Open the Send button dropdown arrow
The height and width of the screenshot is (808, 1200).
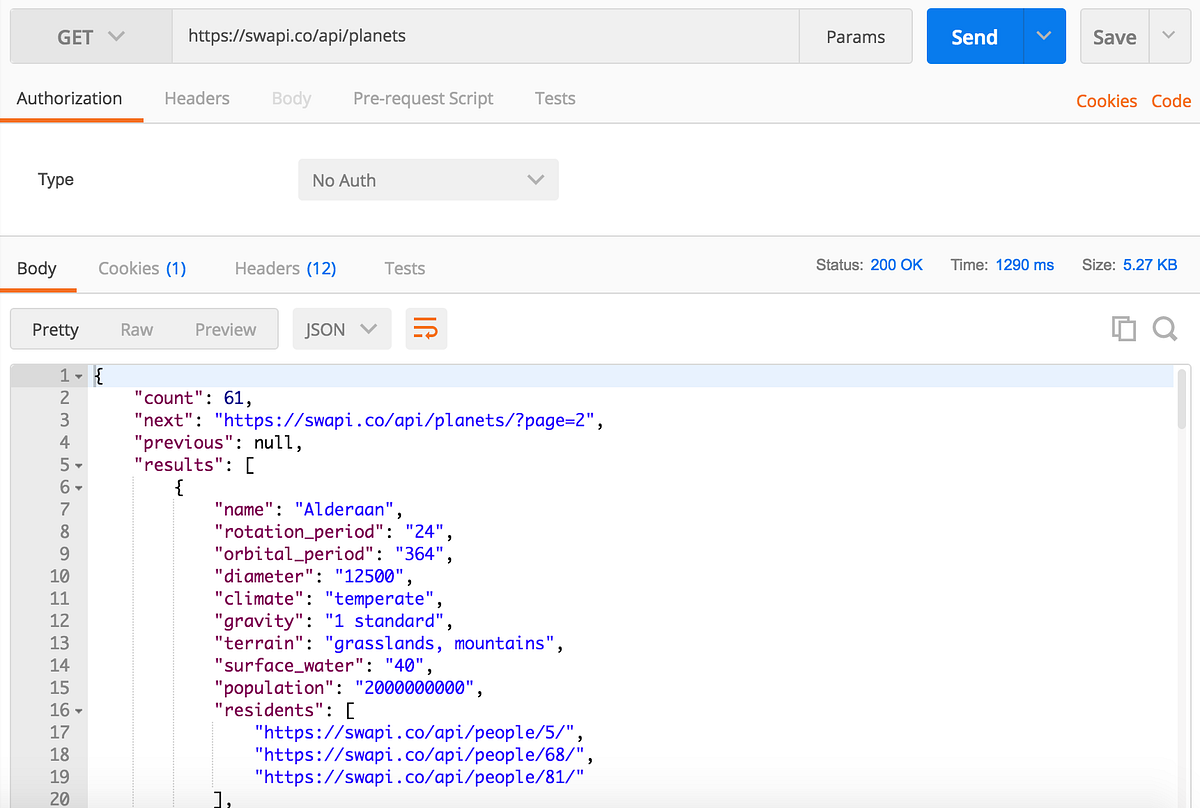pyautogui.click(x=1044, y=35)
